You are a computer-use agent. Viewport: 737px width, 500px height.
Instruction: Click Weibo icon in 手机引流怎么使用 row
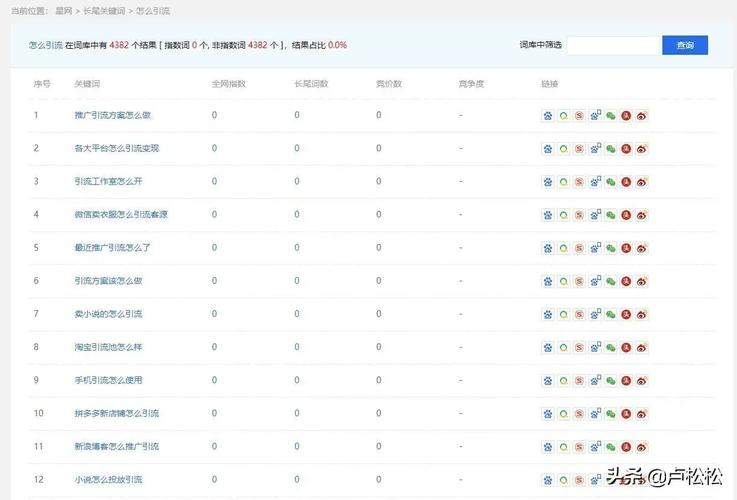coord(642,381)
